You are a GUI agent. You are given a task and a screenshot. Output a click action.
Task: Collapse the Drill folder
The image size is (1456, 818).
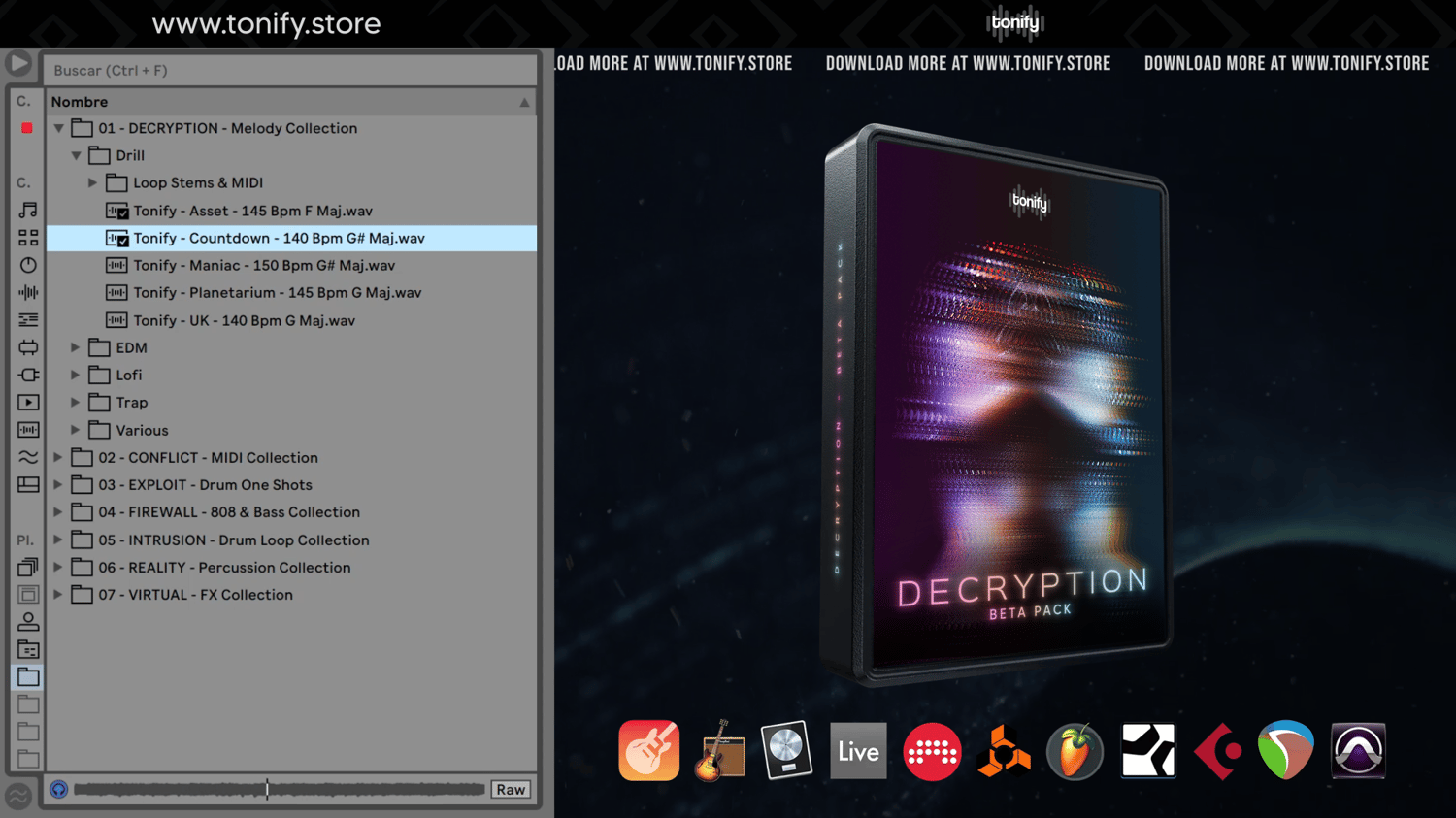76,155
